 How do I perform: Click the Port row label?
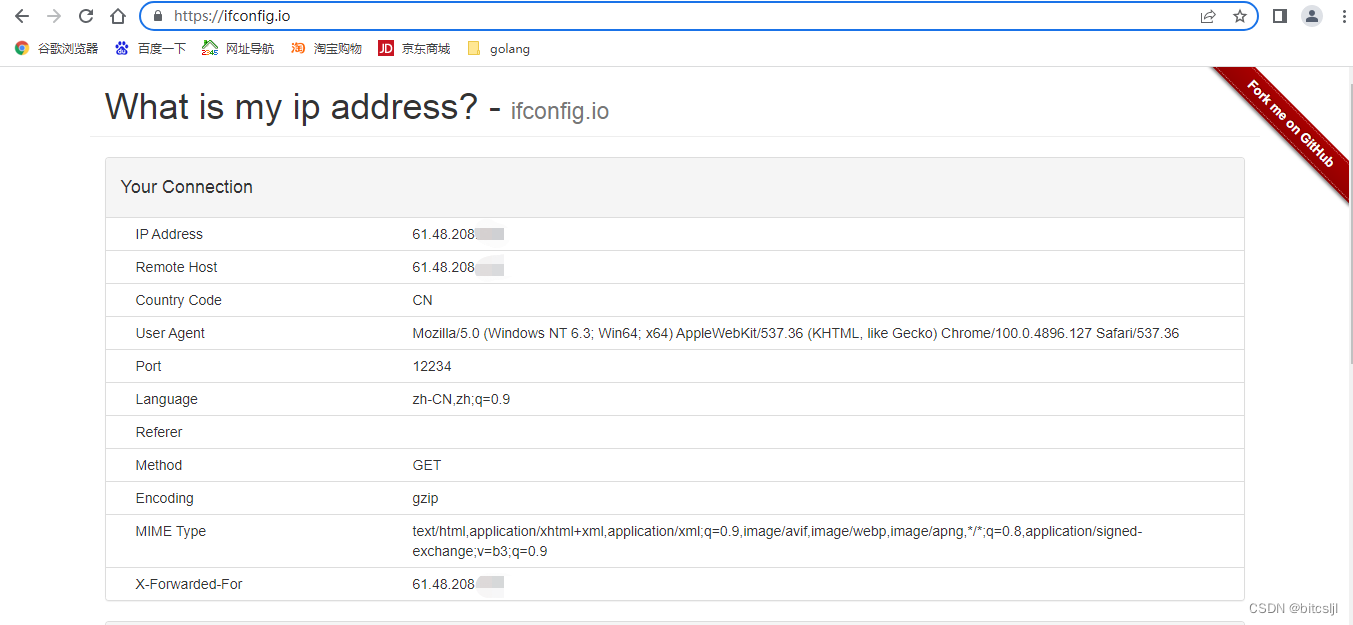pyautogui.click(x=148, y=366)
